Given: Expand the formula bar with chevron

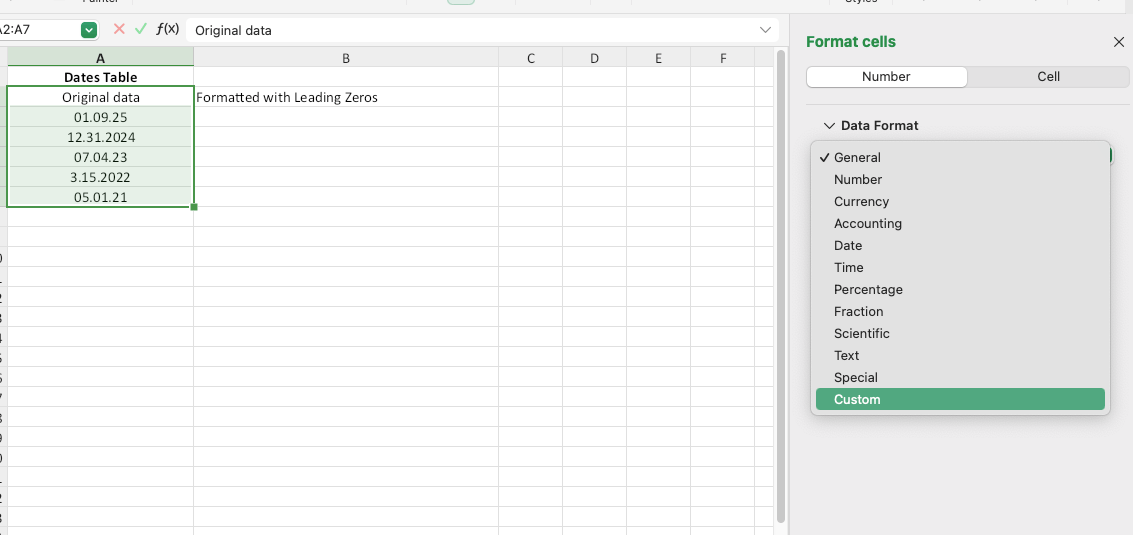Looking at the screenshot, I should [765, 30].
